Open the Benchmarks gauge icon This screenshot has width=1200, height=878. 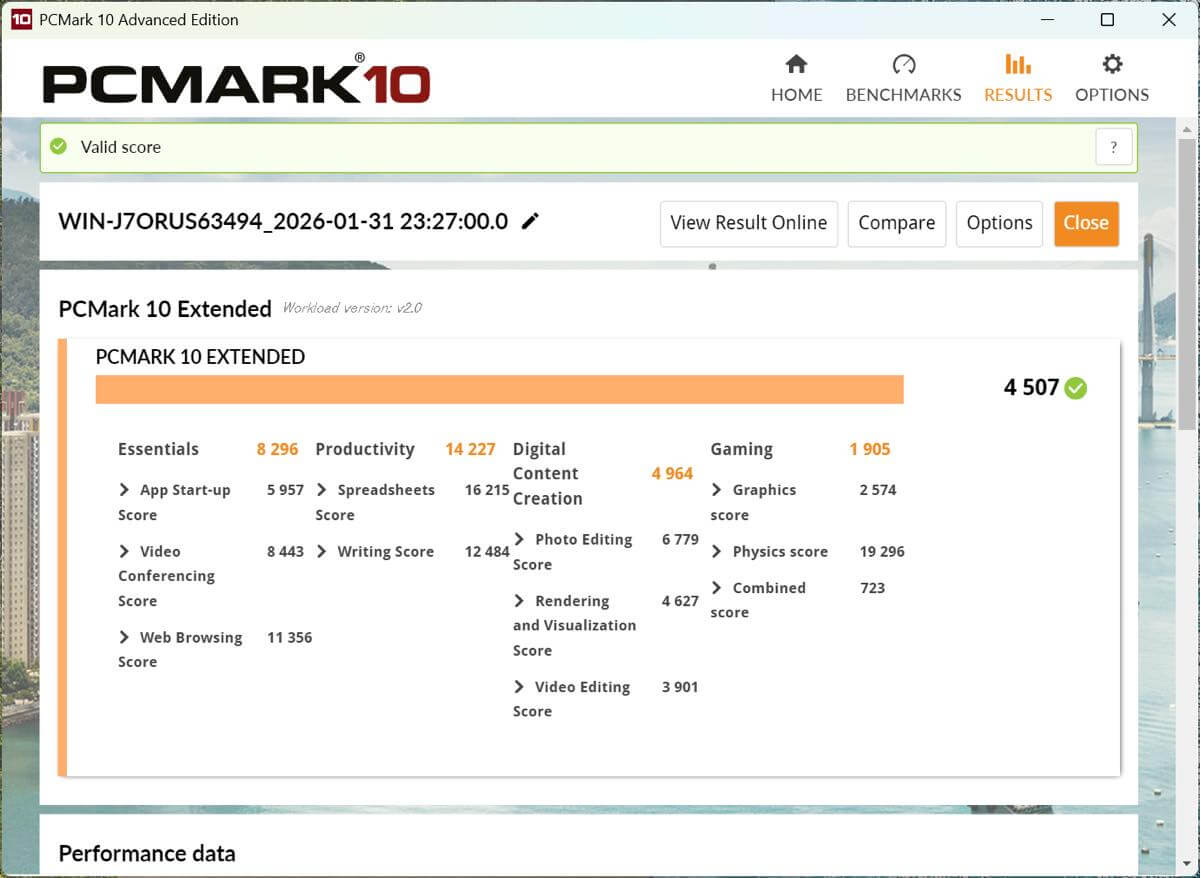[903, 65]
